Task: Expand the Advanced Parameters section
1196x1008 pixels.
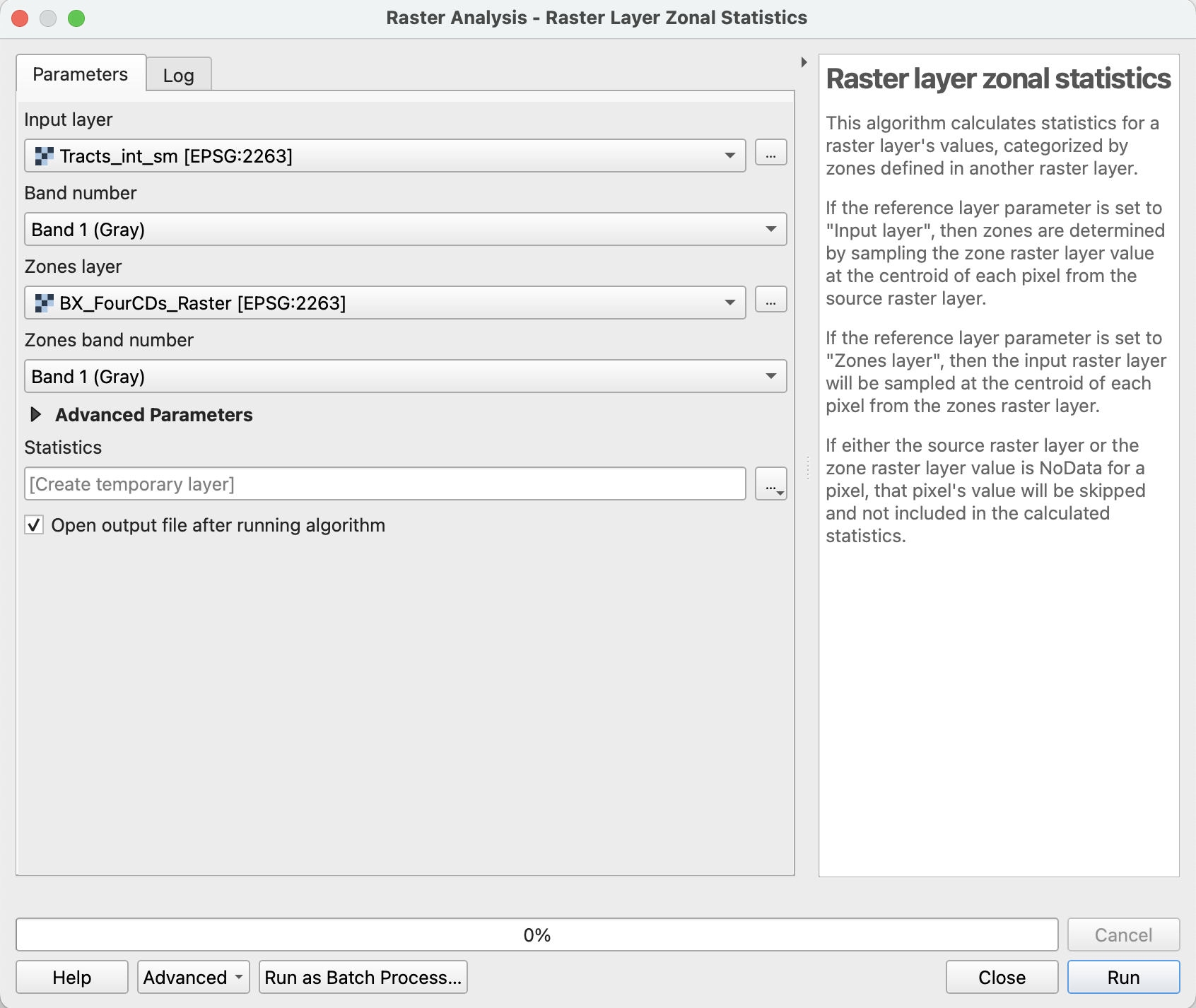Action: coord(35,414)
